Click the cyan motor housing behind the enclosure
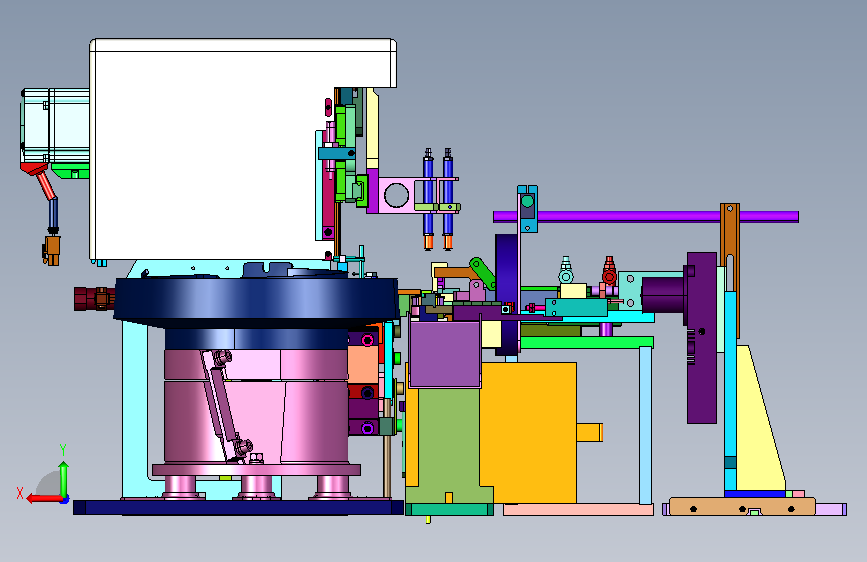Screen dimensions: 867x562 [x=55, y=126]
